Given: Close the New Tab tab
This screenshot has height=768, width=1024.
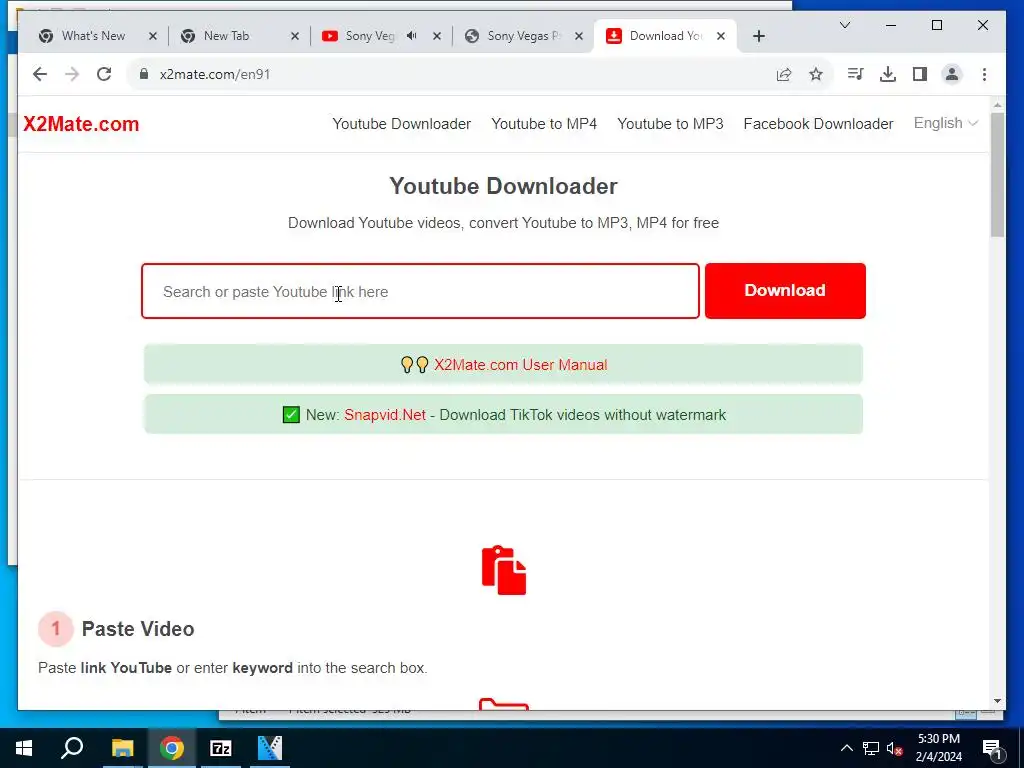Looking at the screenshot, I should pos(295,36).
